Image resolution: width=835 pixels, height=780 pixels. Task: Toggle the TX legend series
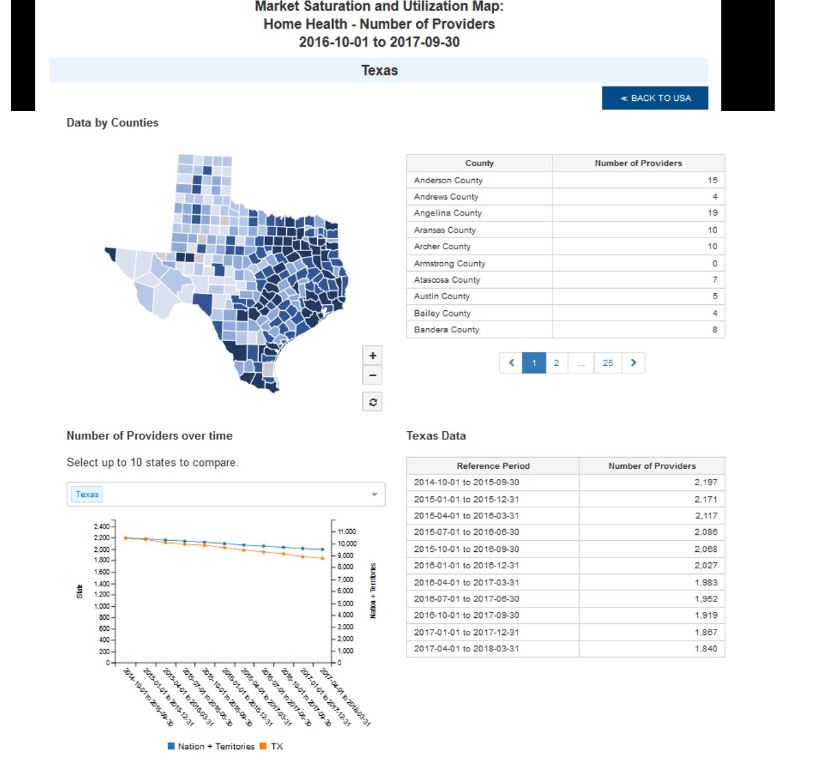tap(270, 746)
